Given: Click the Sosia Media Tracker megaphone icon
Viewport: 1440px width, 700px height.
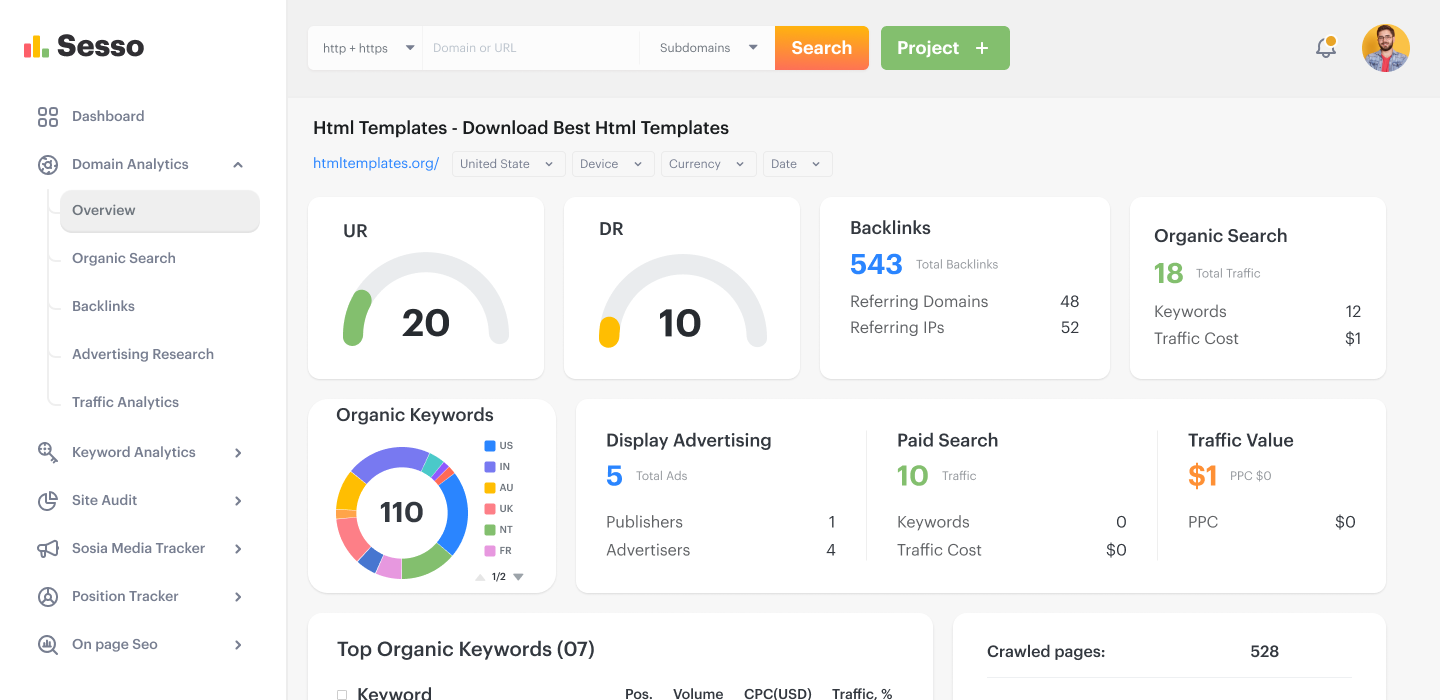Looking at the screenshot, I should pyautogui.click(x=47, y=548).
